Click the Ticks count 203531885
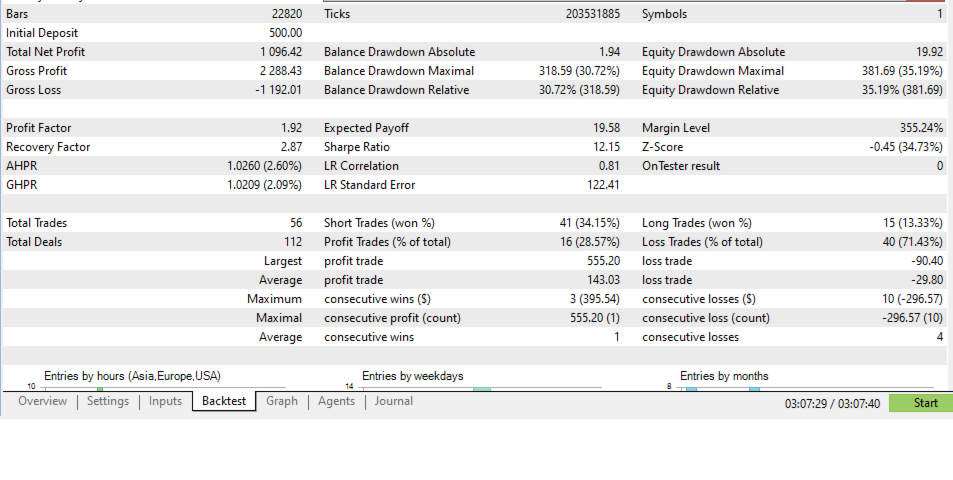The height and width of the screenshot is (480, 953). tap(592, 14)
